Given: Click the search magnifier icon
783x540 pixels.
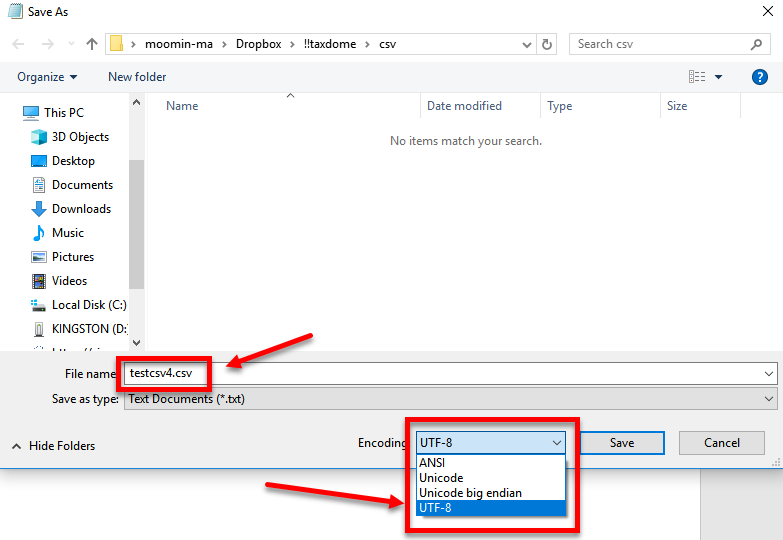Looking at the screenshot, I should tap(756, 44).
